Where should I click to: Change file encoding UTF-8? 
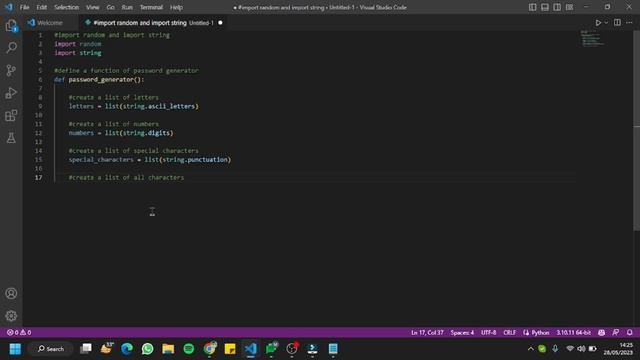coord(489,333)
